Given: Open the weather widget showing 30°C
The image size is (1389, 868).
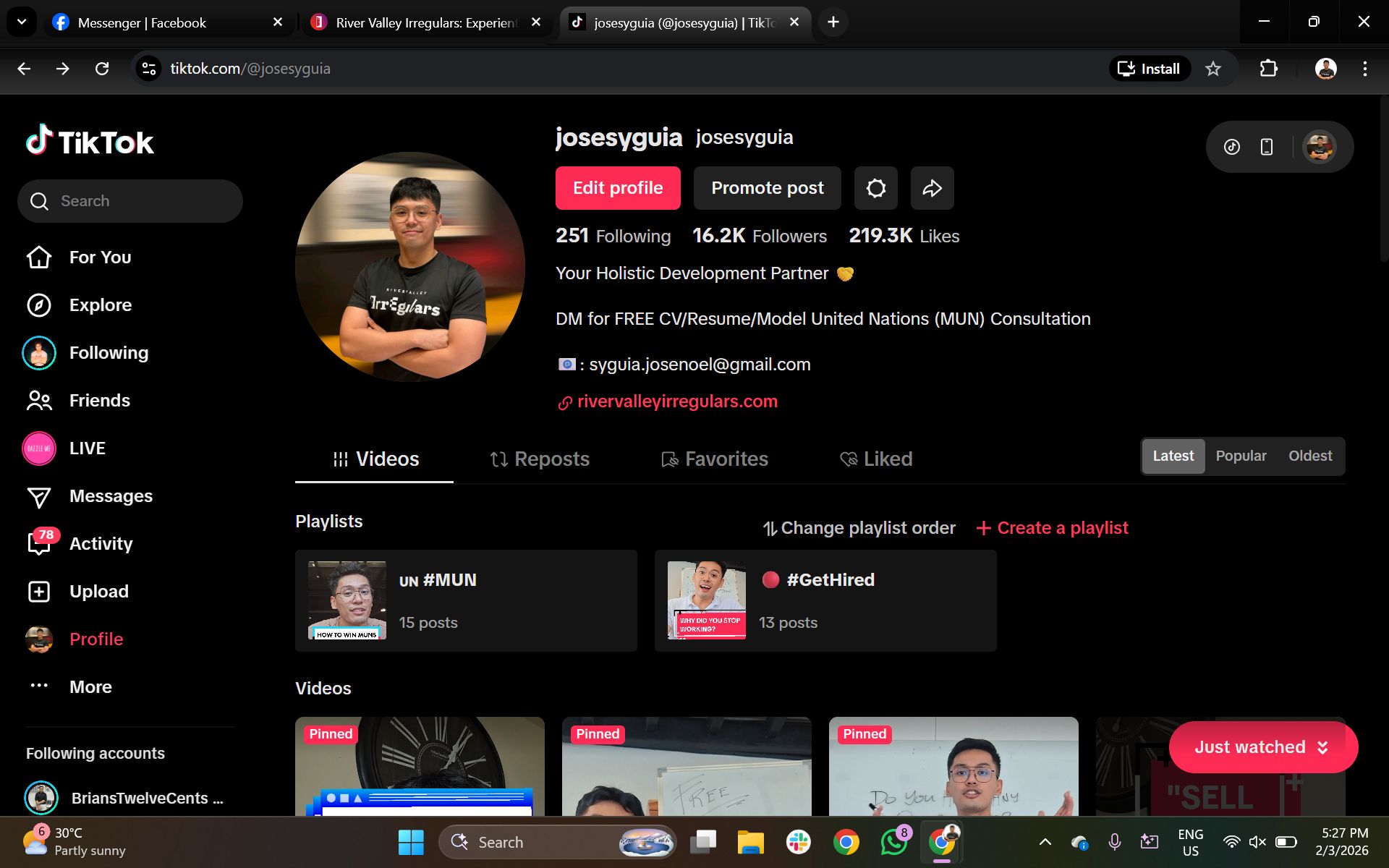Looking at the screenshot, I should pos(74,842).
